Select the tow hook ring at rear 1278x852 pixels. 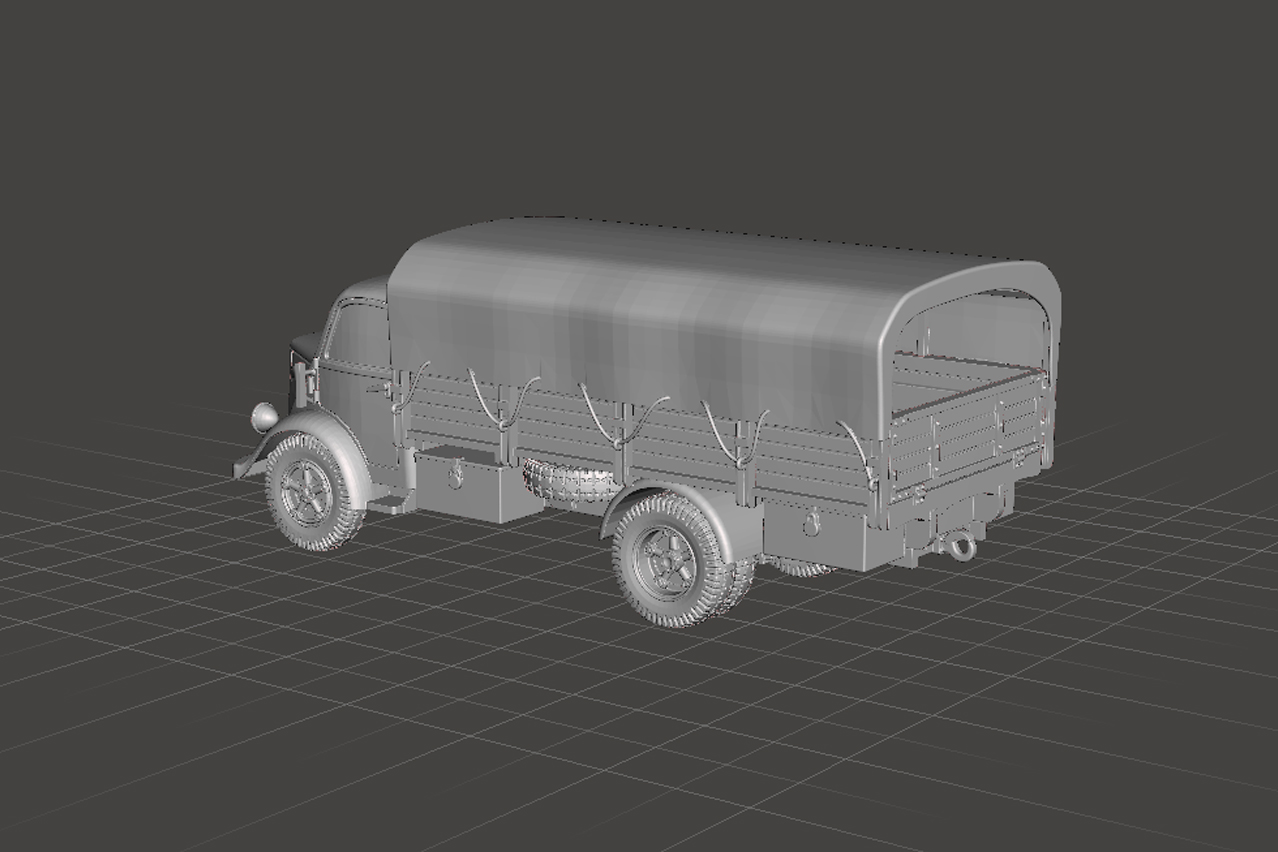[958, 547]
